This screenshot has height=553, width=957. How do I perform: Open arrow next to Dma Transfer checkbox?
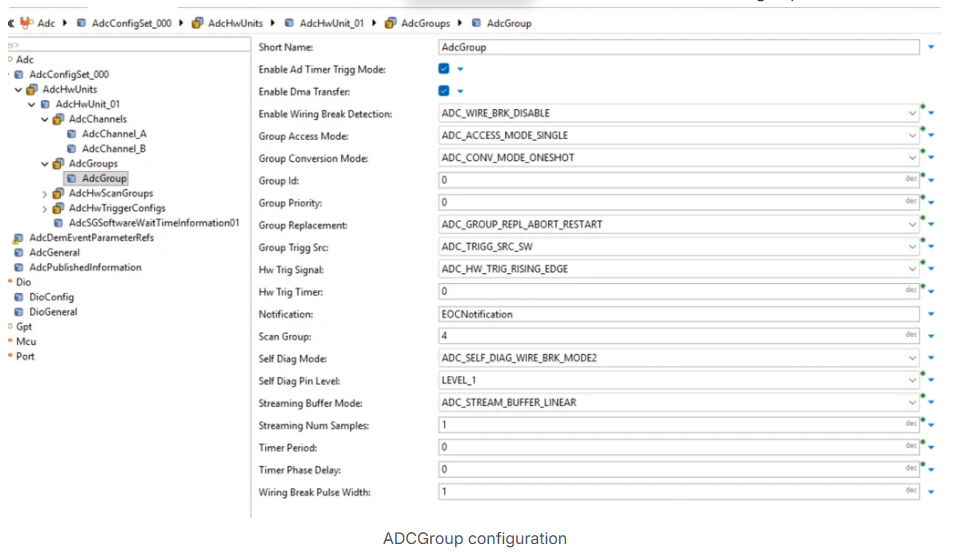click(x=460, y=92)
